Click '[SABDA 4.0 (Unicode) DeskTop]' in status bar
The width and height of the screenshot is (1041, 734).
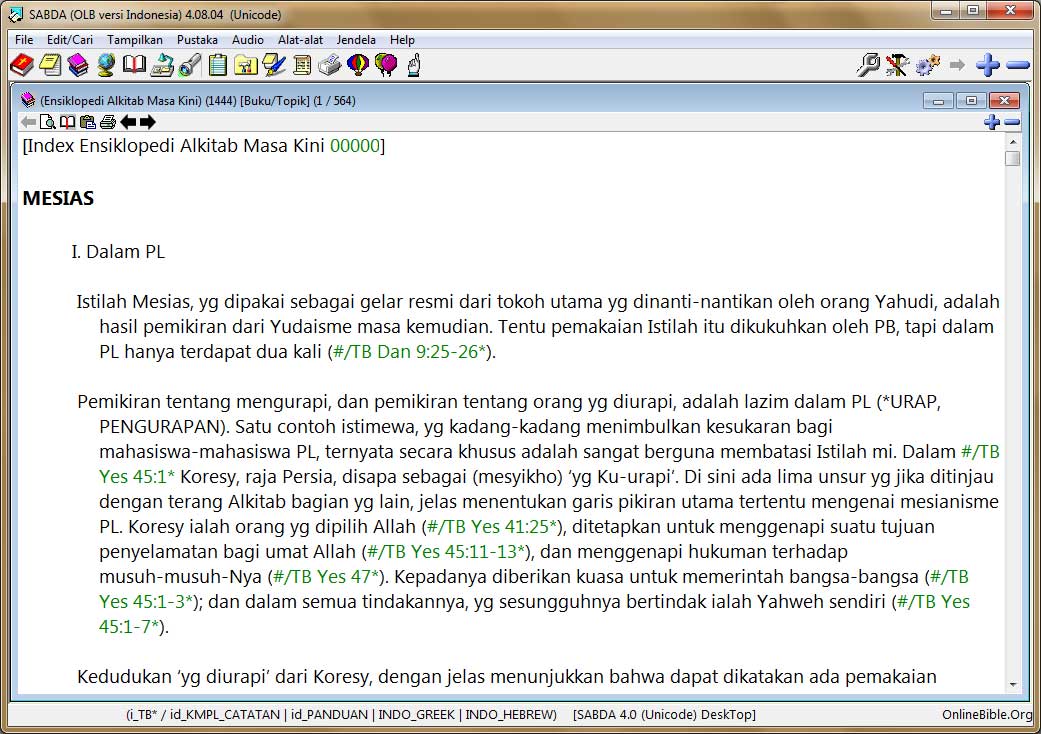pos(664,715)
